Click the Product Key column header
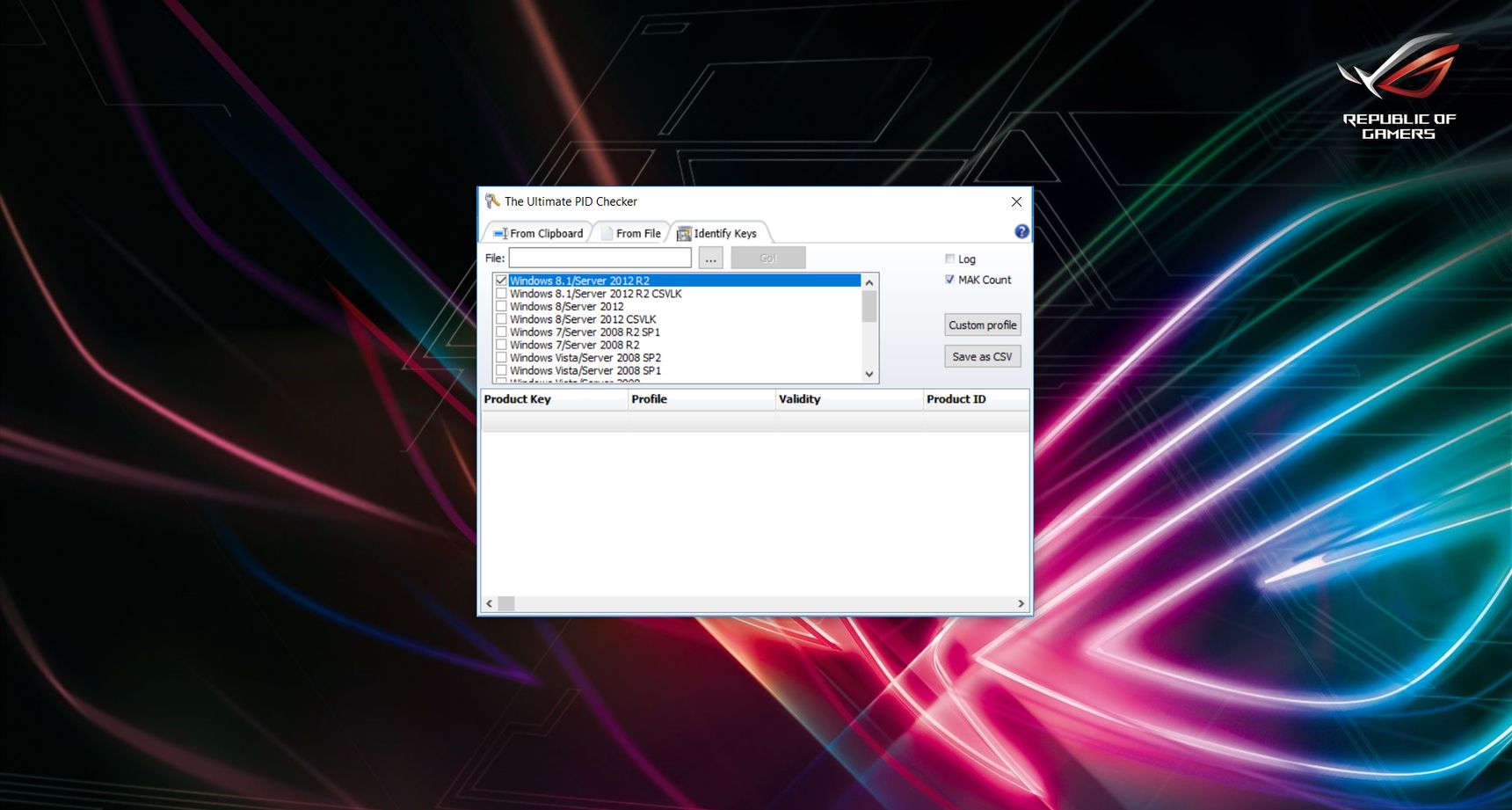 554,399
